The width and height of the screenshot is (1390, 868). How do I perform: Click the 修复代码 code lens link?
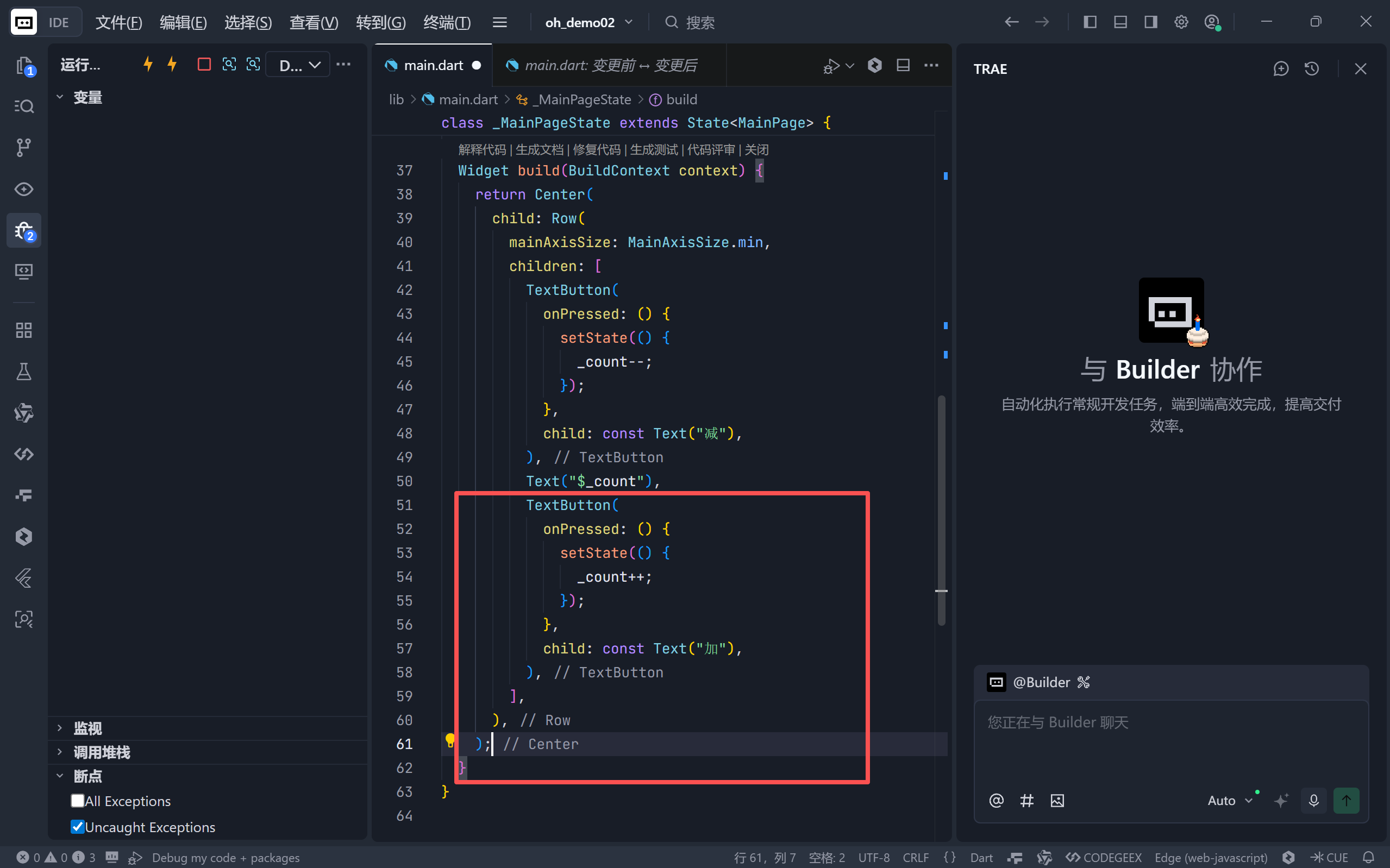596,150
